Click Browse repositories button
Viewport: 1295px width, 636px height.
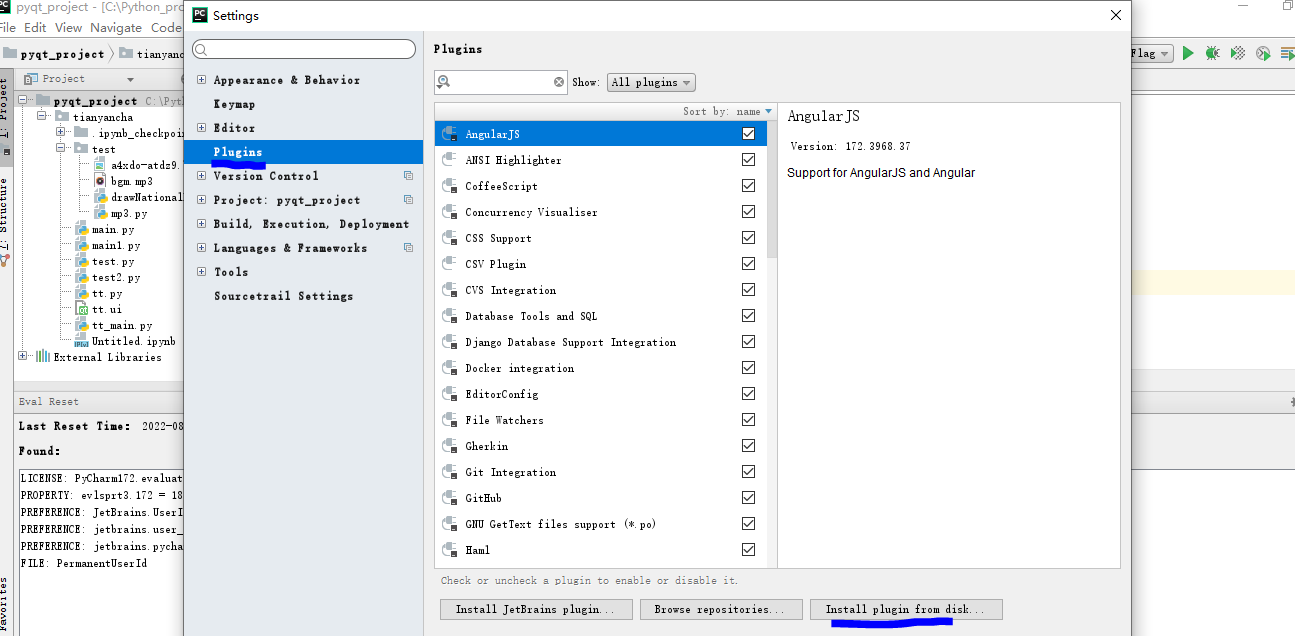click(721, 609)
